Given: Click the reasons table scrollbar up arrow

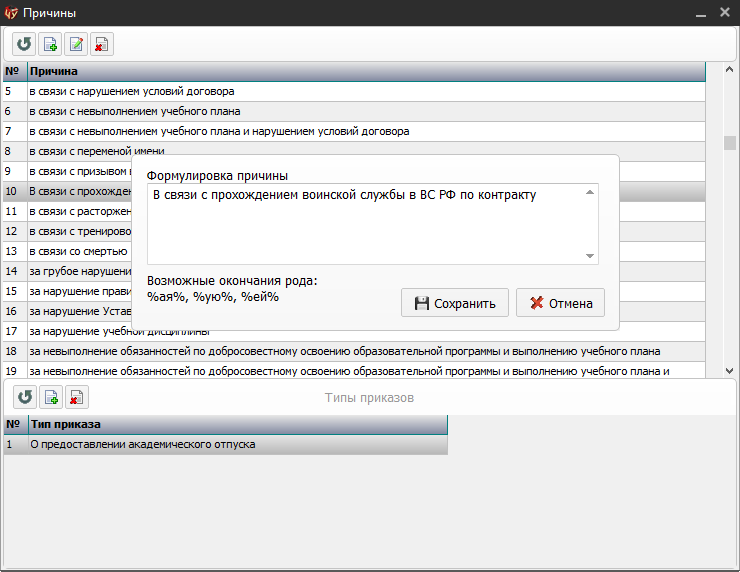Looking at the screenshot, I should pos(730,71).
